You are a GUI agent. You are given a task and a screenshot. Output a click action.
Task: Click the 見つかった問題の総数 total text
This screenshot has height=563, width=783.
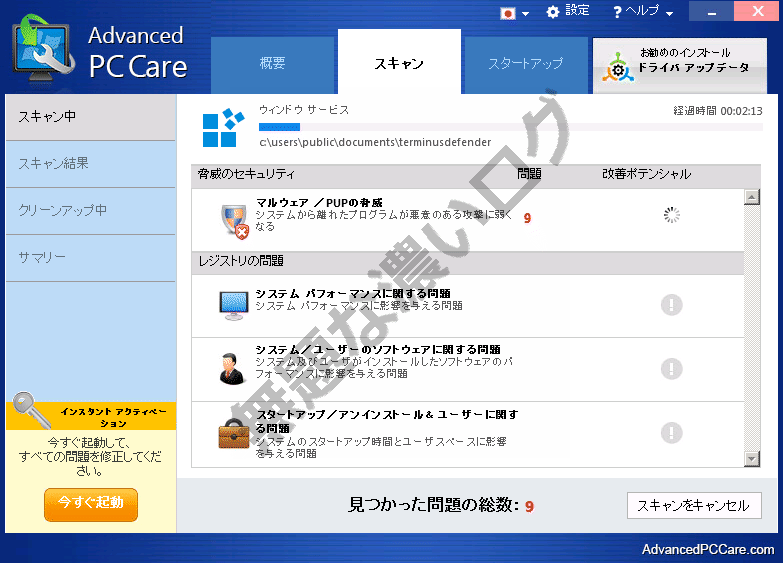point(441,505)
